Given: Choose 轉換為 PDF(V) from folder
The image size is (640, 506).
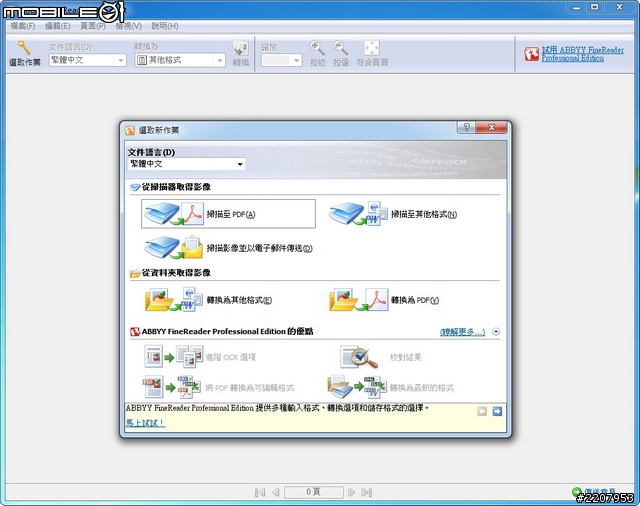Looking at the screenshot, I should (384, 300).
